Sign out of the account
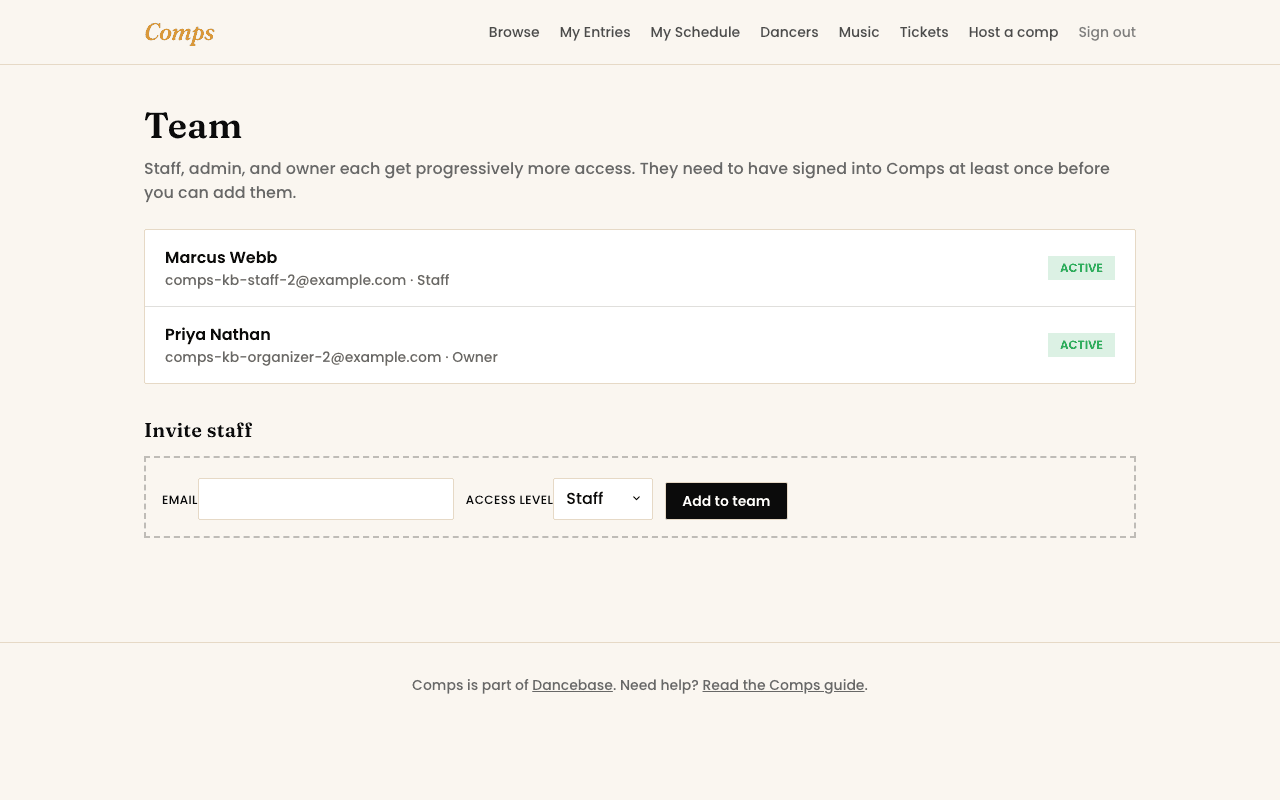1280x800 pixels. point(1107,32)
